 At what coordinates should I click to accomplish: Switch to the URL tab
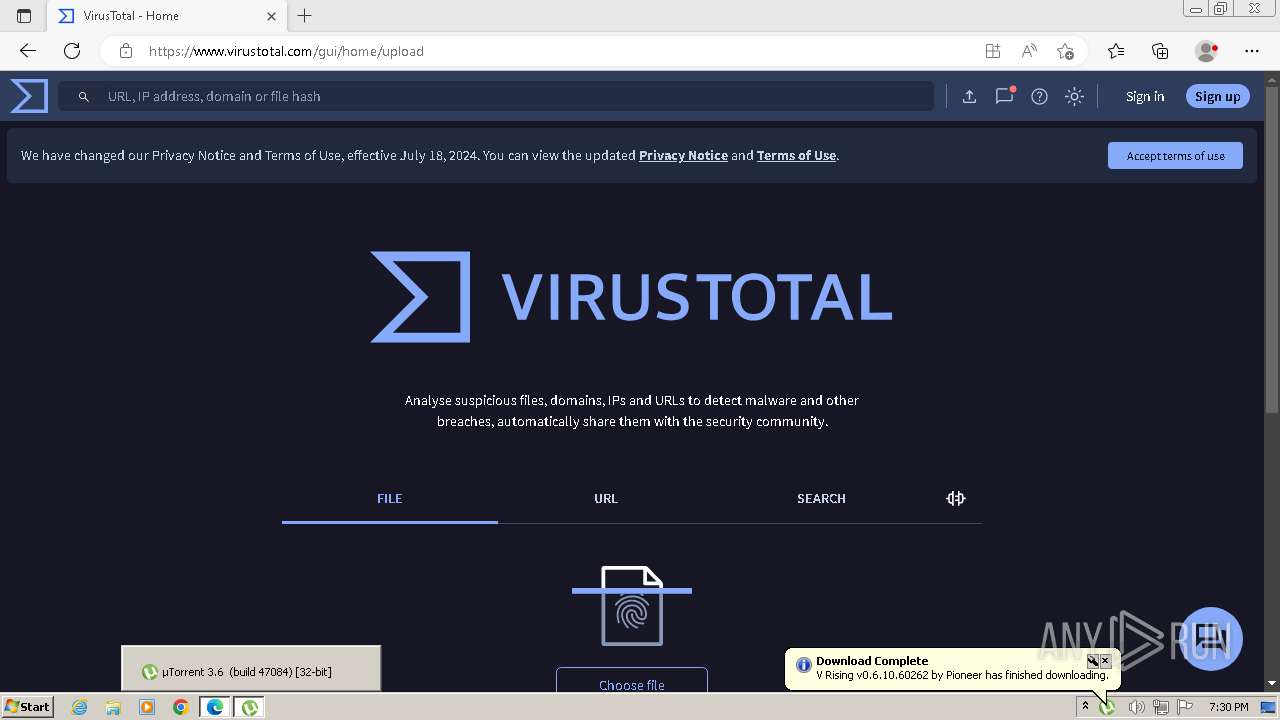pos(606,498)
